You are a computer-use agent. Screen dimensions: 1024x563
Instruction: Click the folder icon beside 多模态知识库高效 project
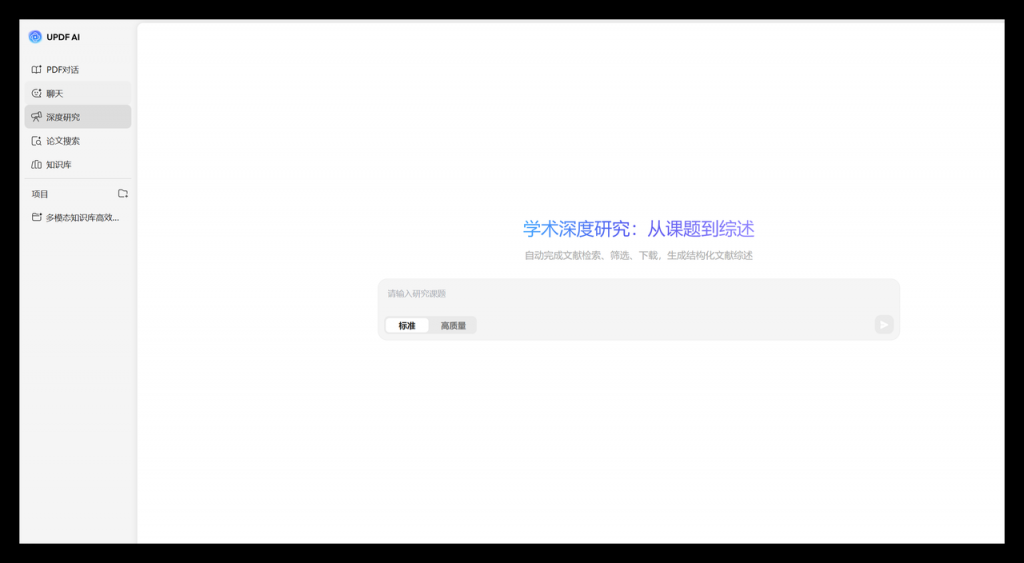click(x=37, y=217)
